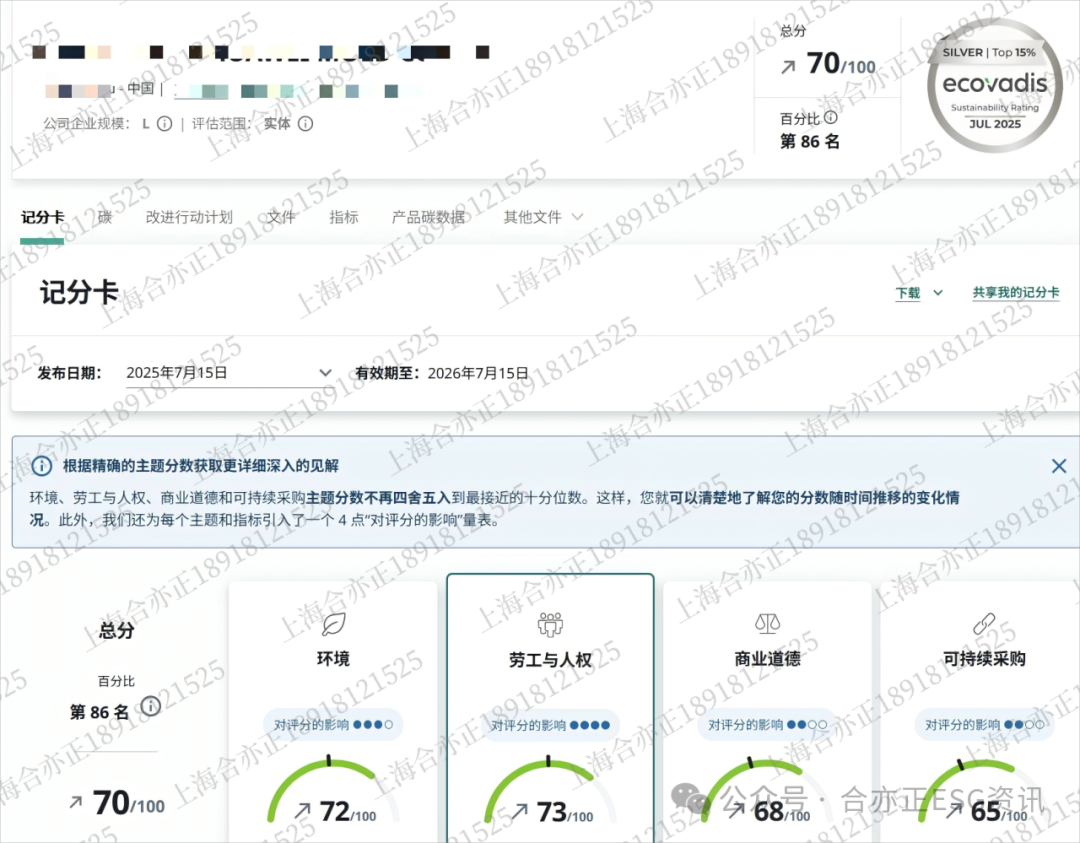Viewport: 1080px width, 843px height.
Task: Click the 文件 tab label
Action: click(x=281, y=217)
